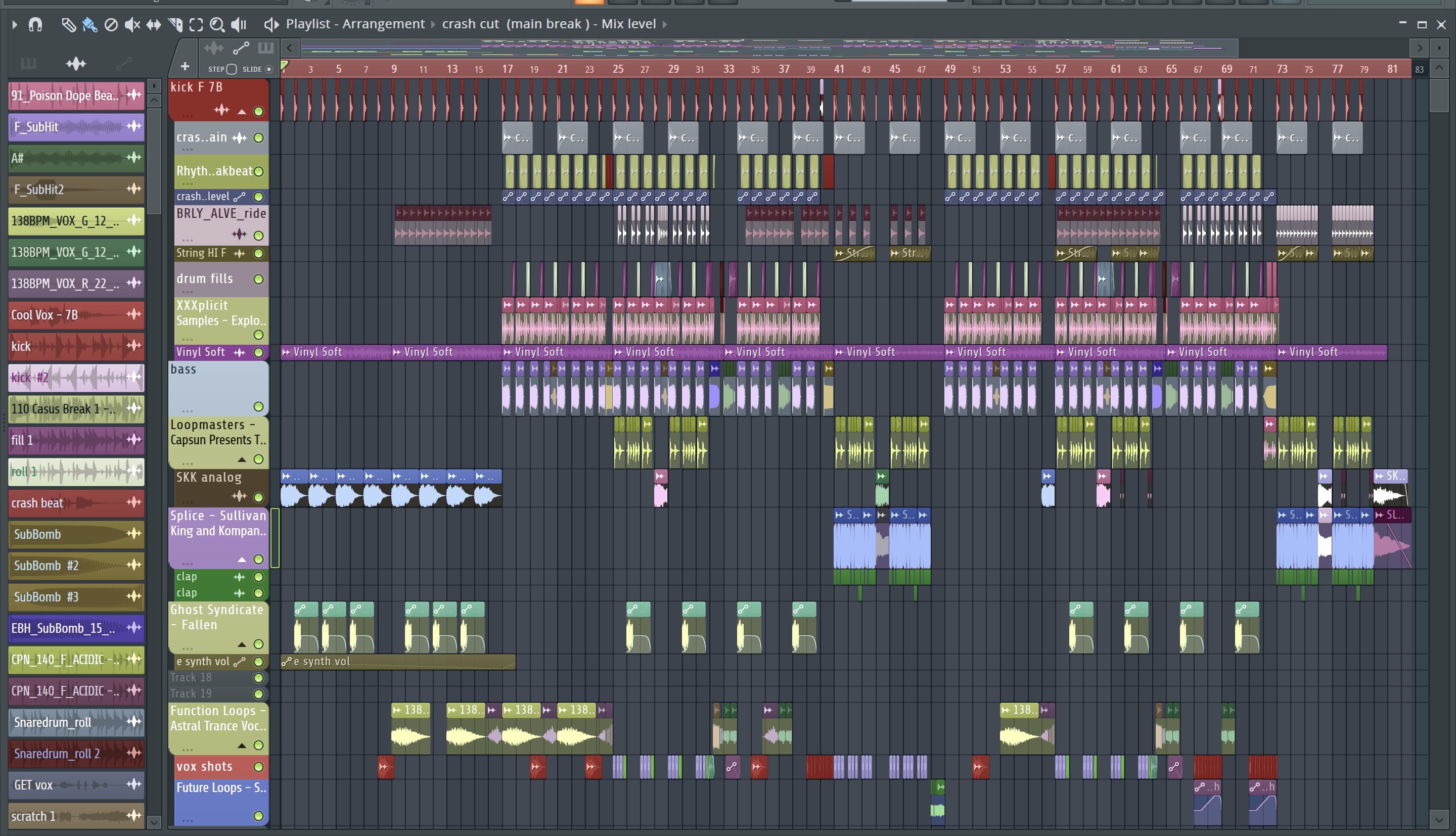
Task: Show automation clips in picker tab
Action: point(123,63)
